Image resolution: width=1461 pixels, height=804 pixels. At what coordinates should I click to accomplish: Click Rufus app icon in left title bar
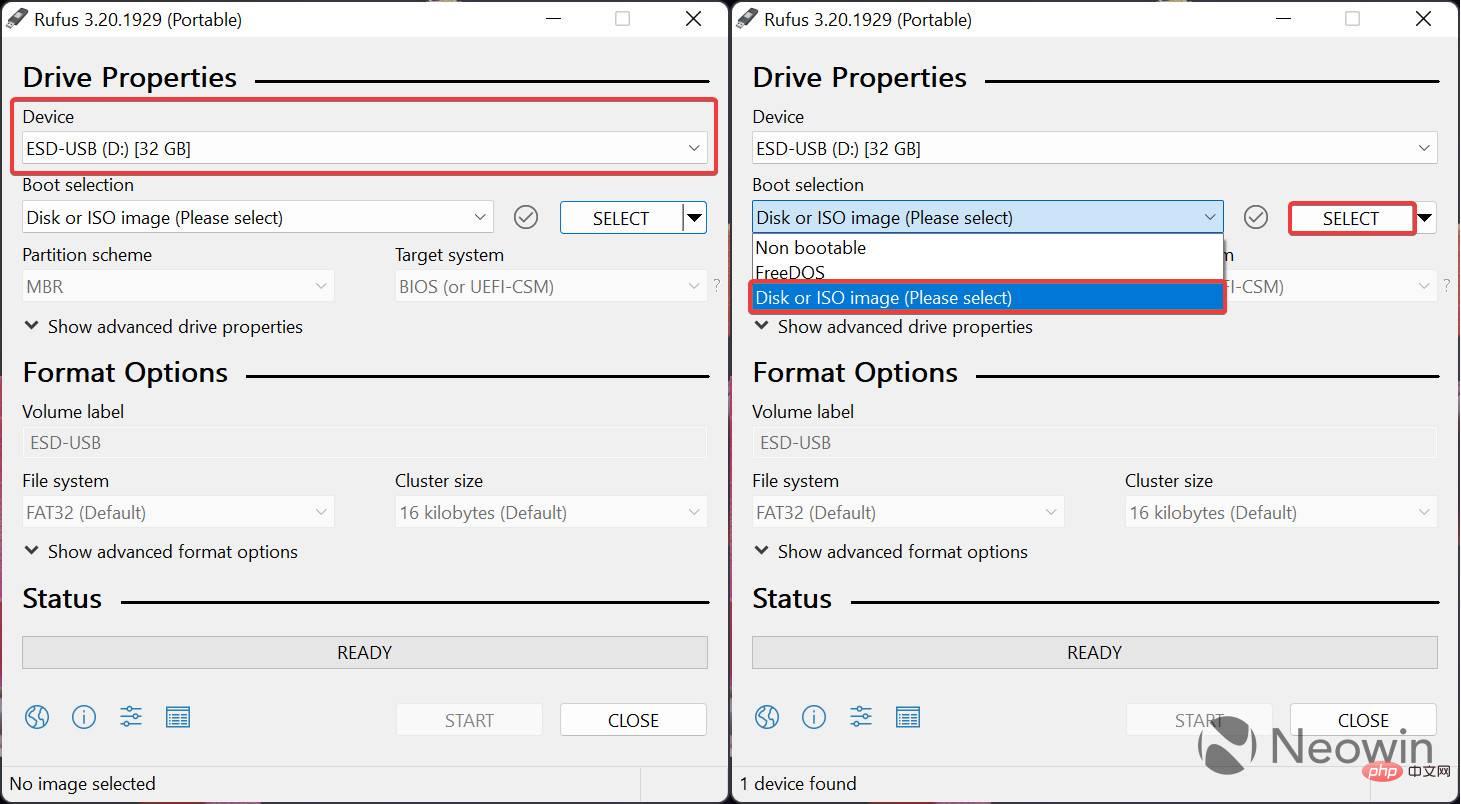[x=15, y=18]
